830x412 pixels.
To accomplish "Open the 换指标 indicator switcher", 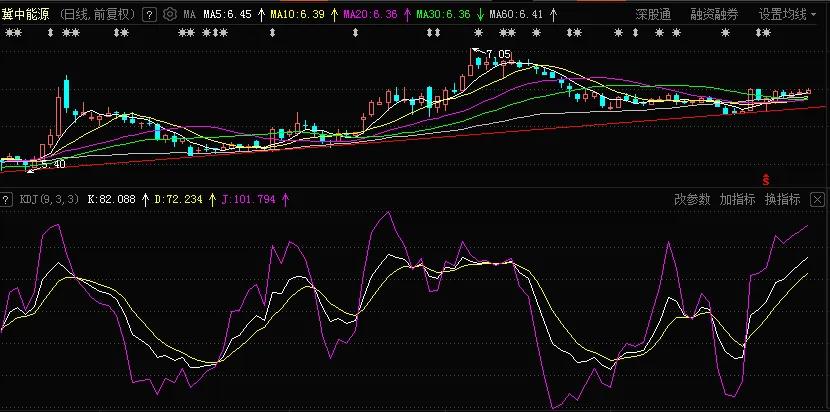I will coord(782,199).
